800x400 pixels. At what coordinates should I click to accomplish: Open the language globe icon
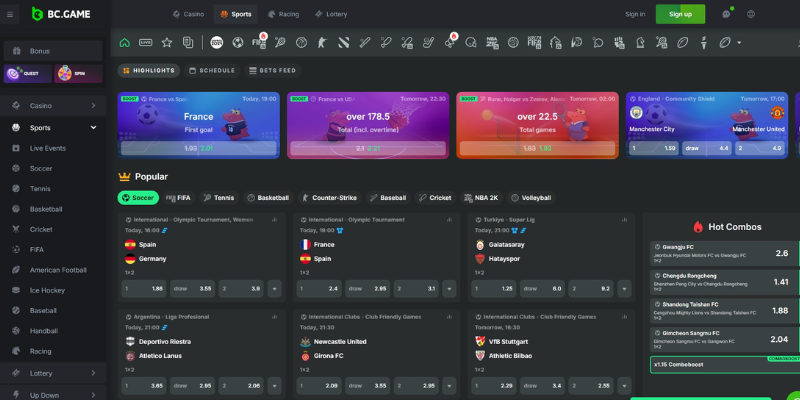pos(751,14)
